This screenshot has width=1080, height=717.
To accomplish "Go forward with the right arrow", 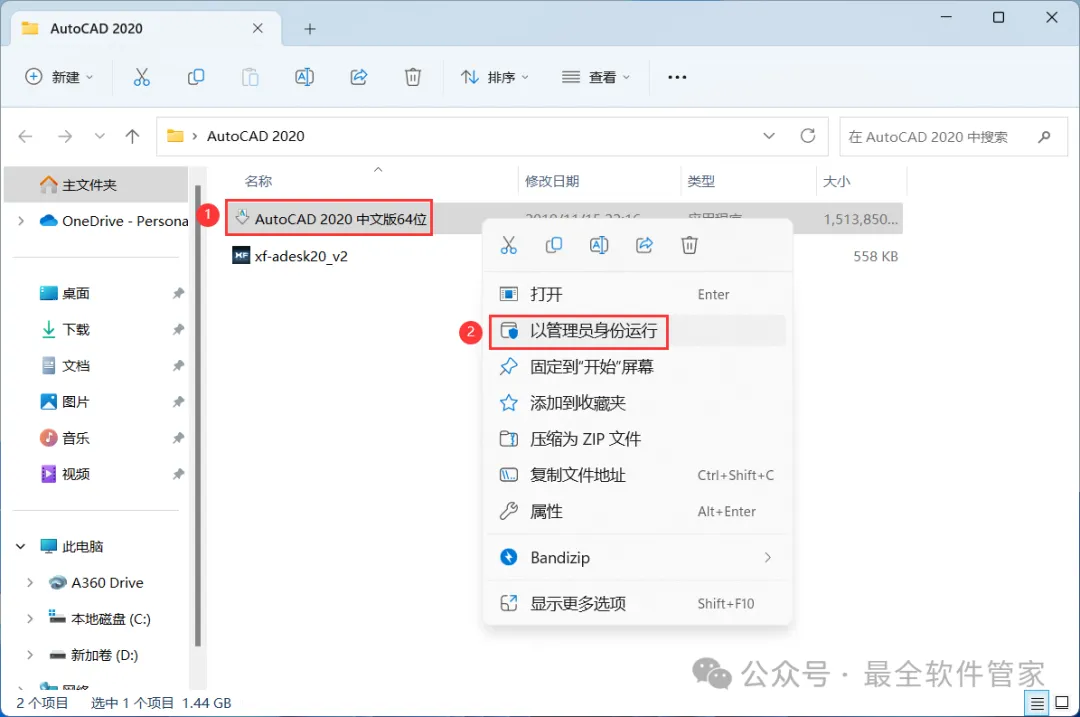I will coord(65,136).
